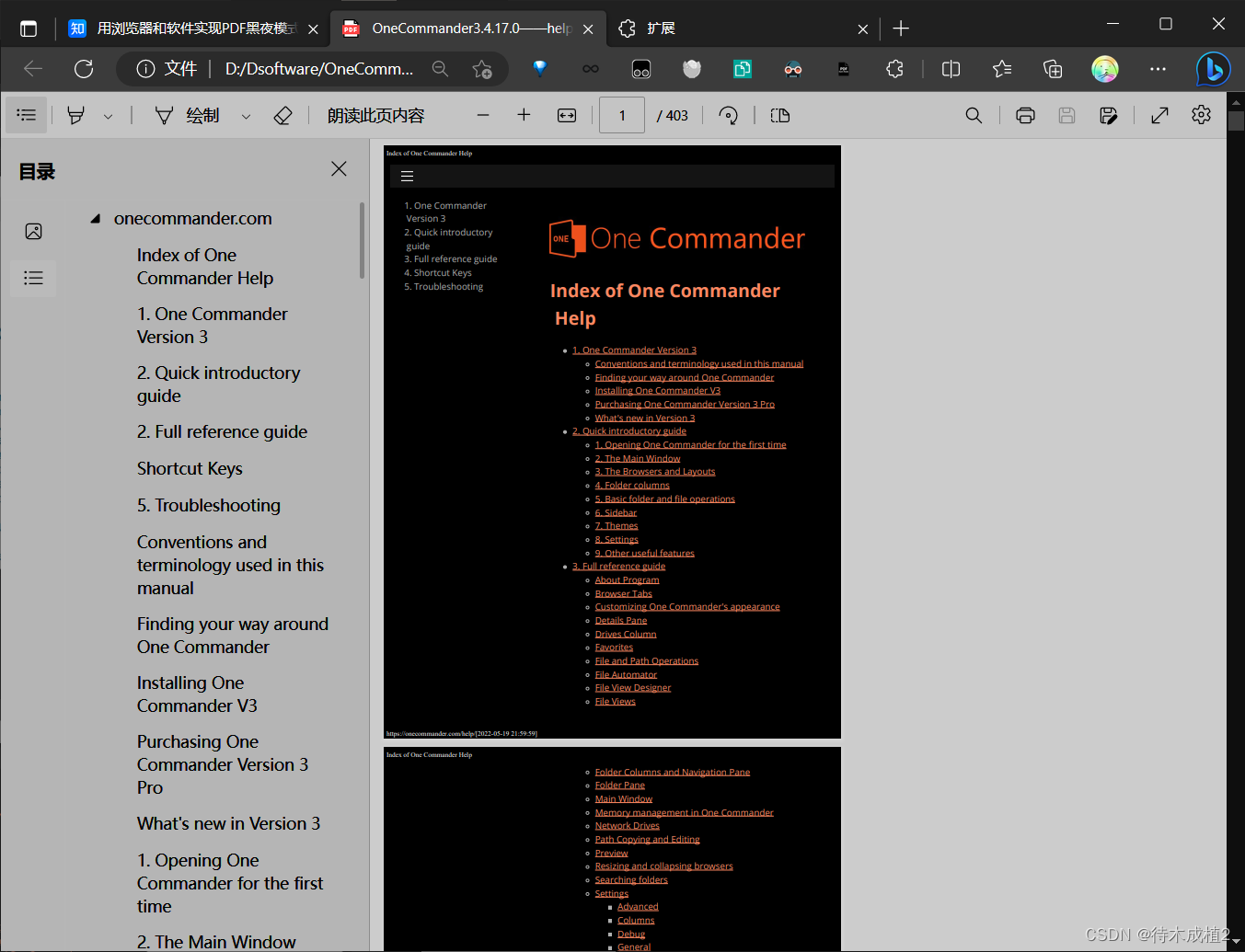Click Read aloud (朗读此页内容) button

tap(375, 115)
